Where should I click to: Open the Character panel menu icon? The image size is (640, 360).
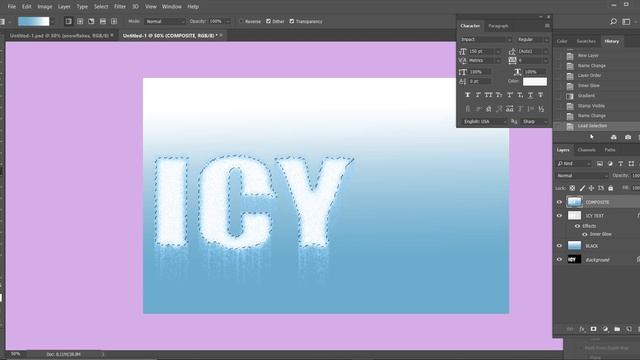(547, 26)
